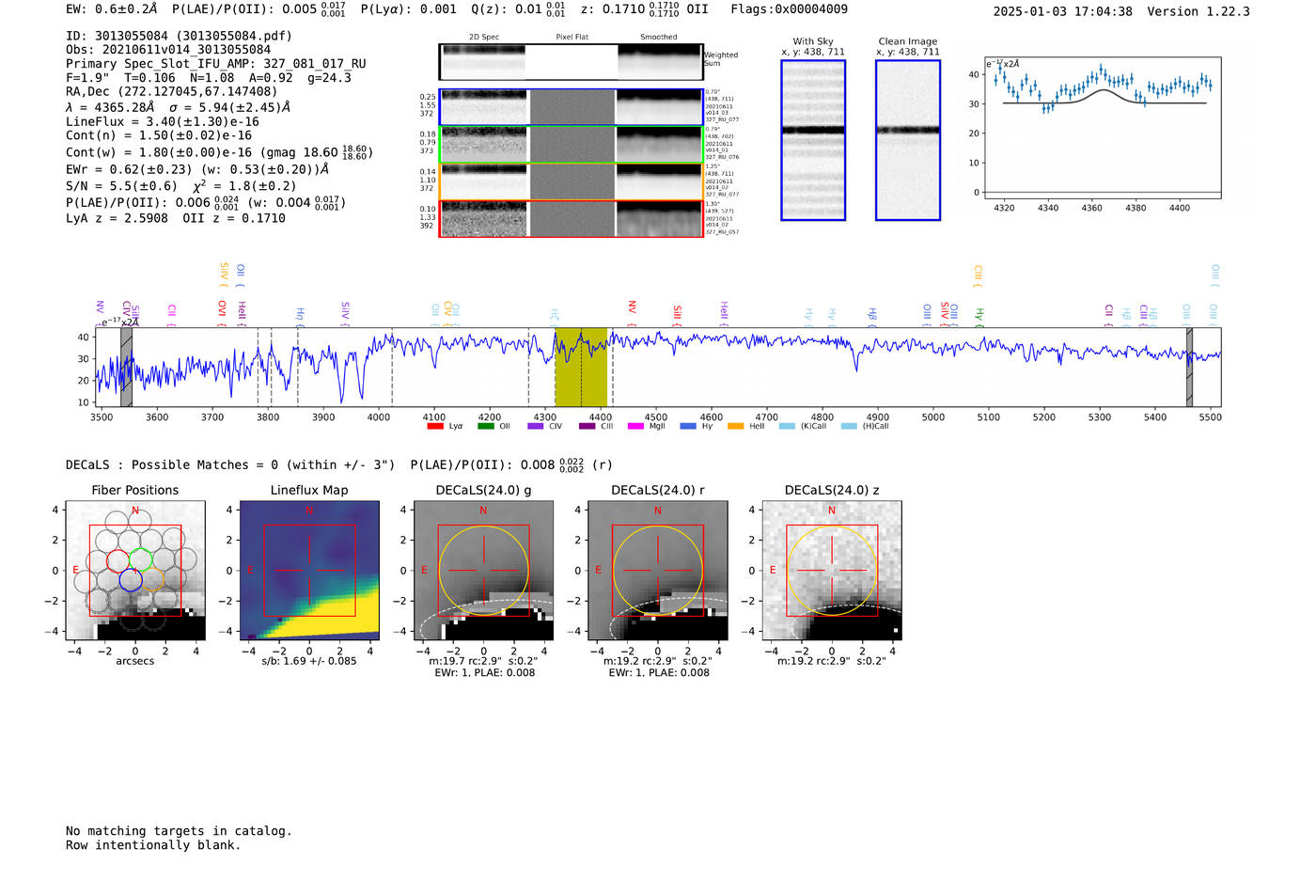
Task: Click the magenta MgII legend swatch
Action: 635,426
